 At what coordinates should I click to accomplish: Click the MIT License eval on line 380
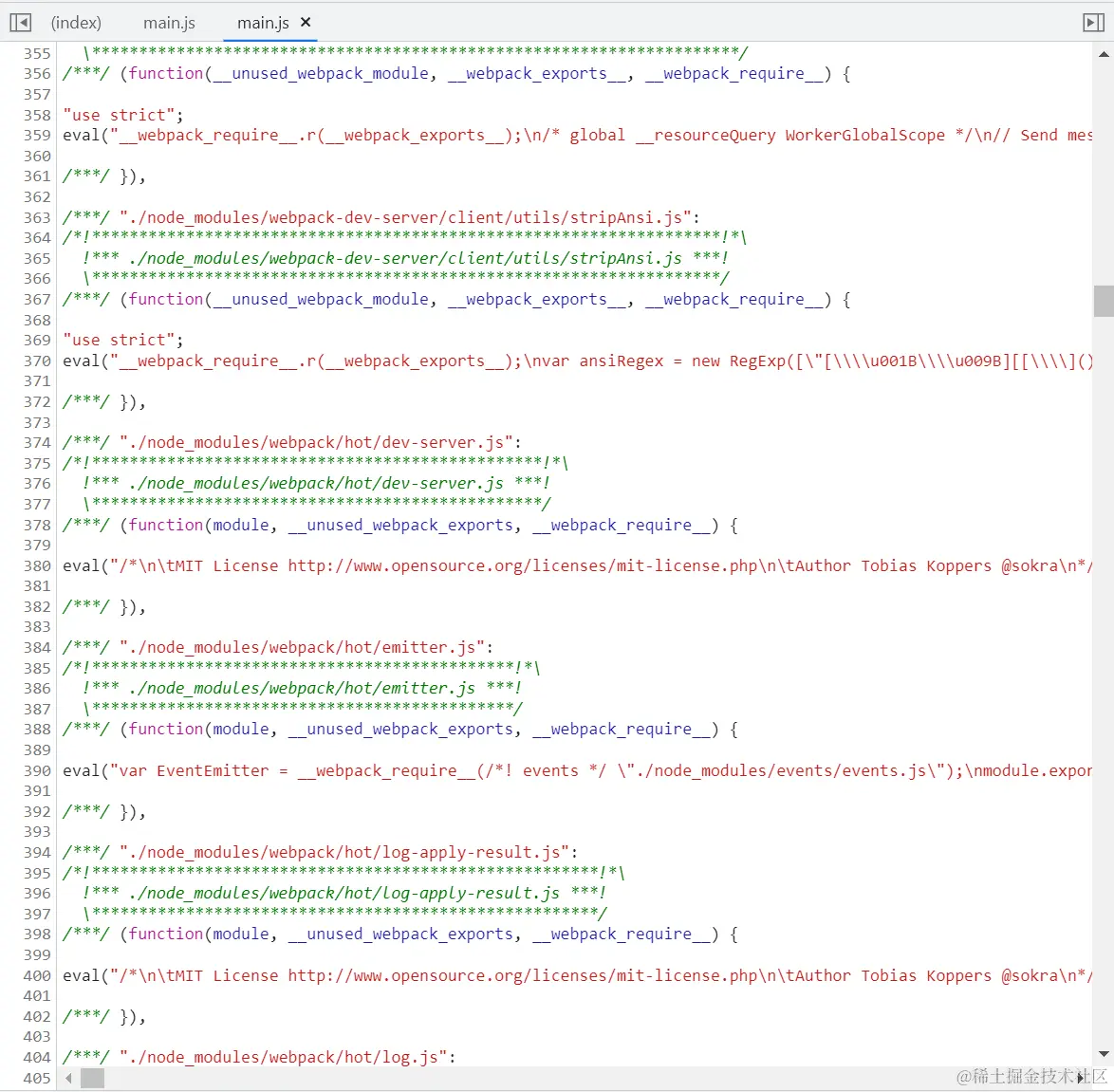coord(577,566)
